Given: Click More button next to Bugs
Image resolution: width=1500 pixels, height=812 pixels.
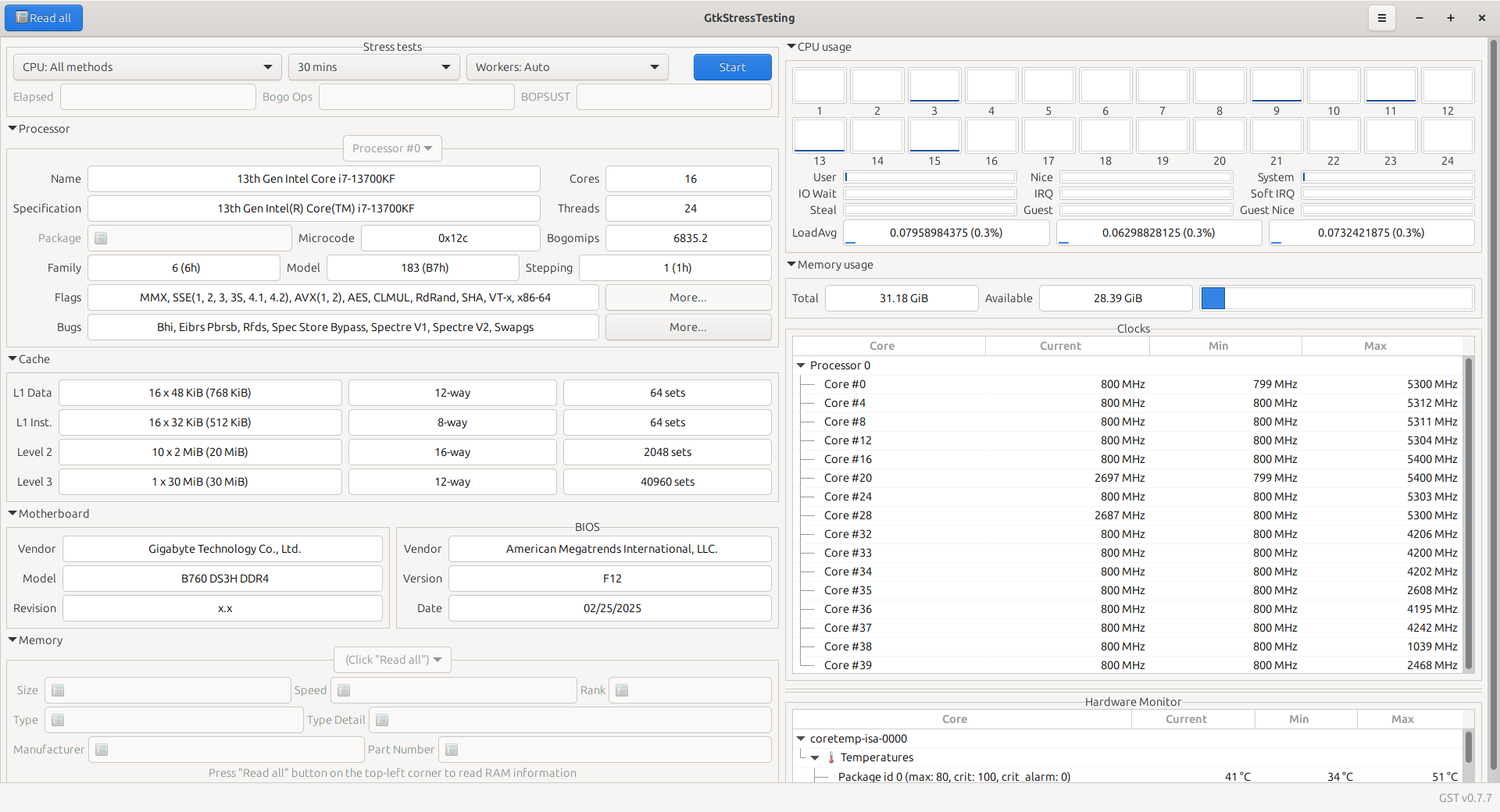Looking at the screenshot, I should [x=687, y=327].
